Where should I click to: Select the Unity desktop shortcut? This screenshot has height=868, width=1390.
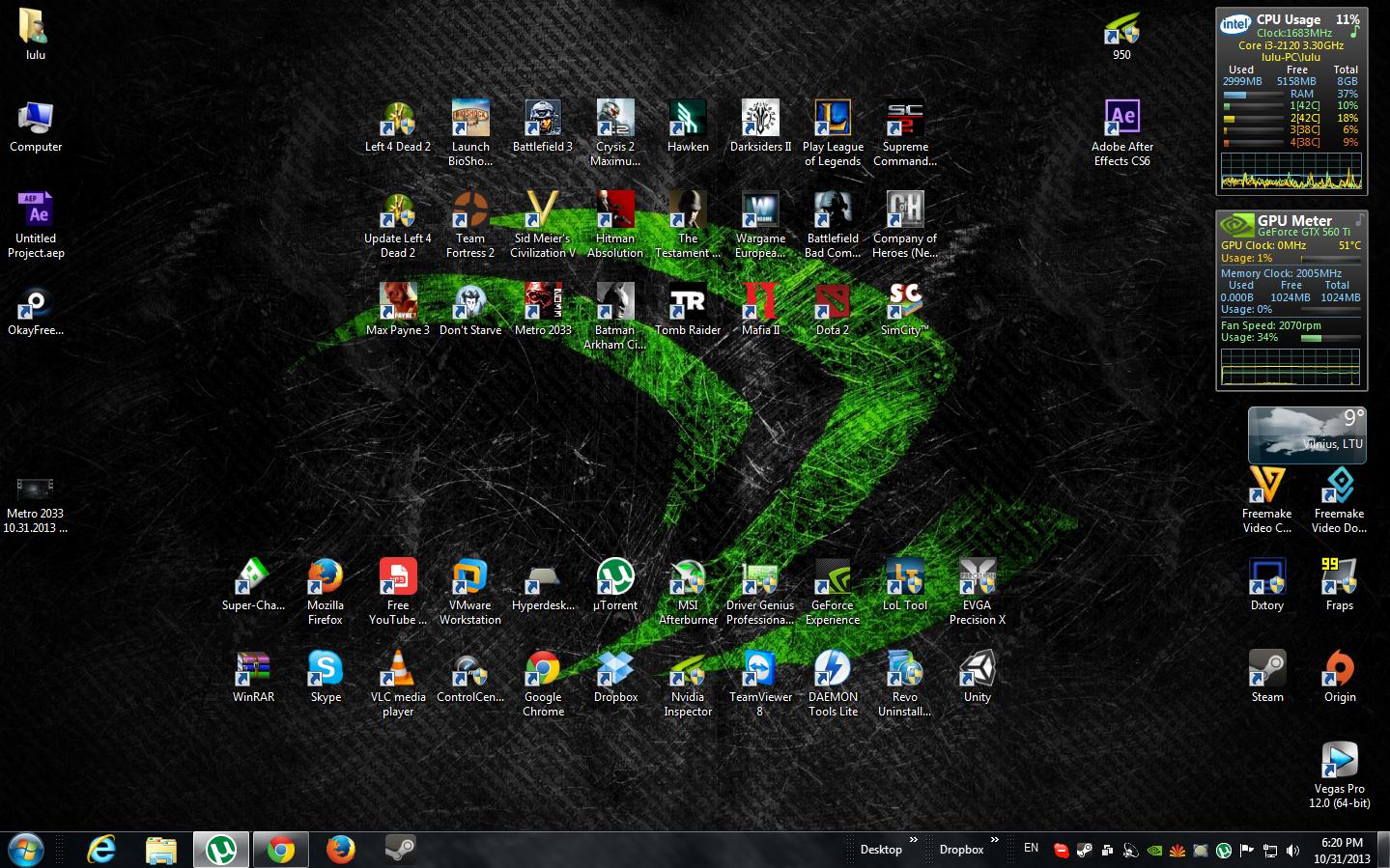978,677
